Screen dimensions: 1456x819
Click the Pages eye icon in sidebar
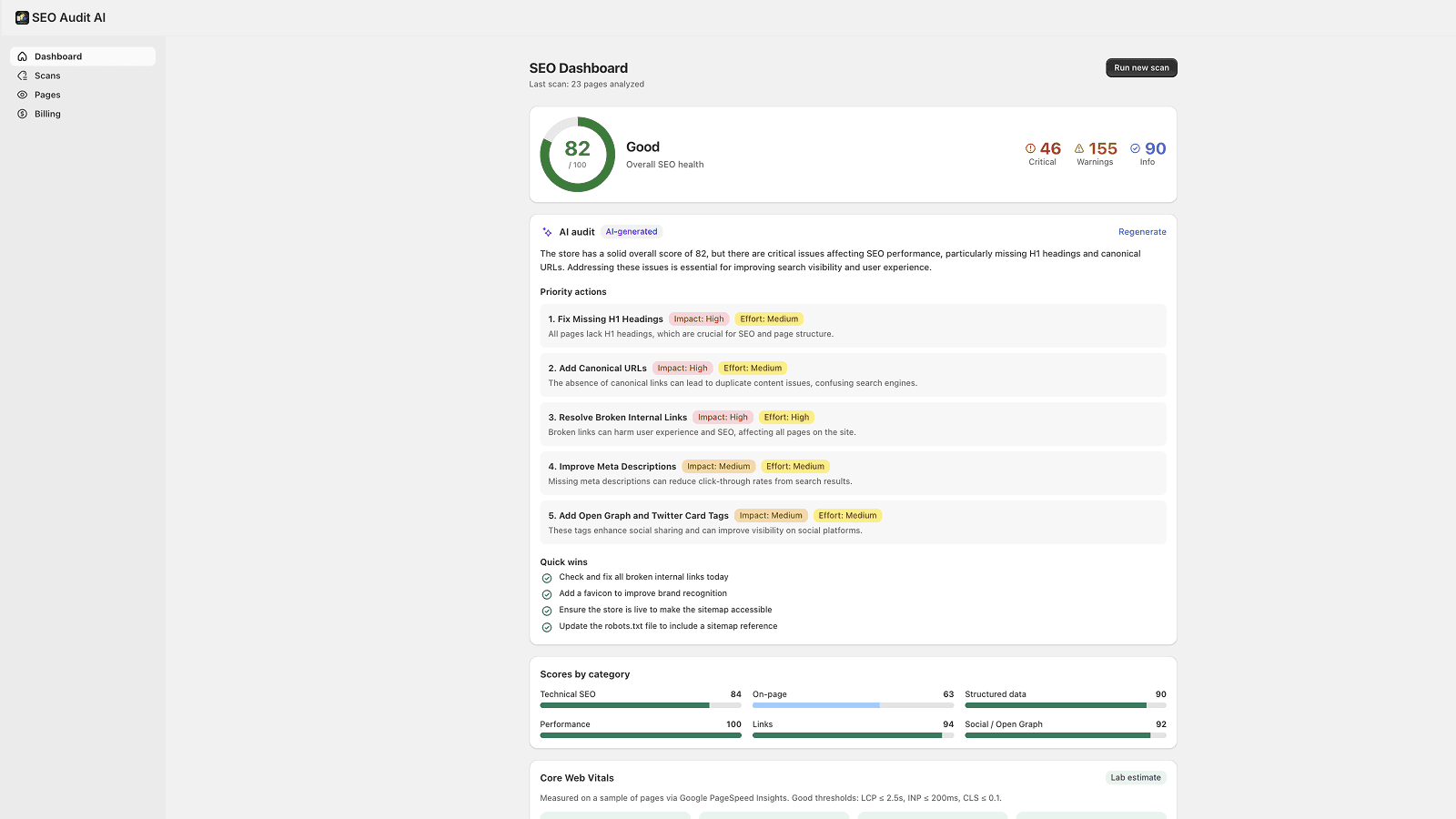(x=23, y=95)
